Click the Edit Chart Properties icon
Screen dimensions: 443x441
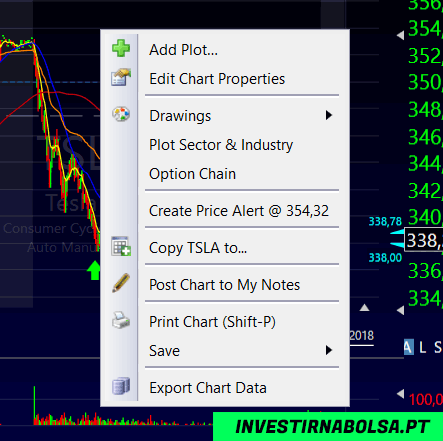[121, 77]
